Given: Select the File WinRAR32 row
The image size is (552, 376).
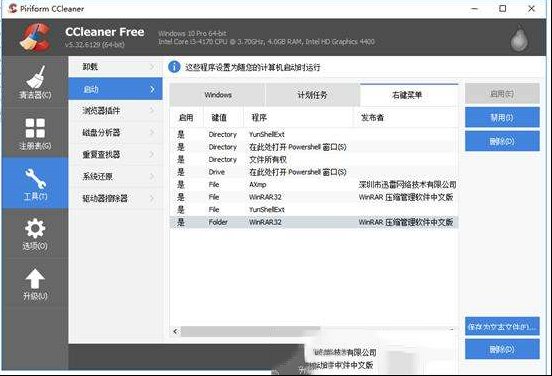Looking at the screenshot, I should [x=314, y=197].
